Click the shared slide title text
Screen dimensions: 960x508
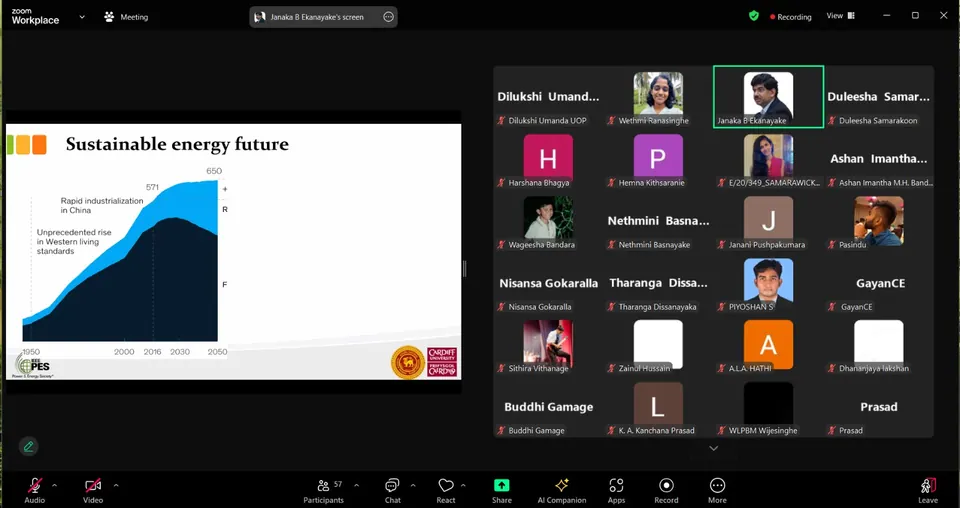point(177,144)
